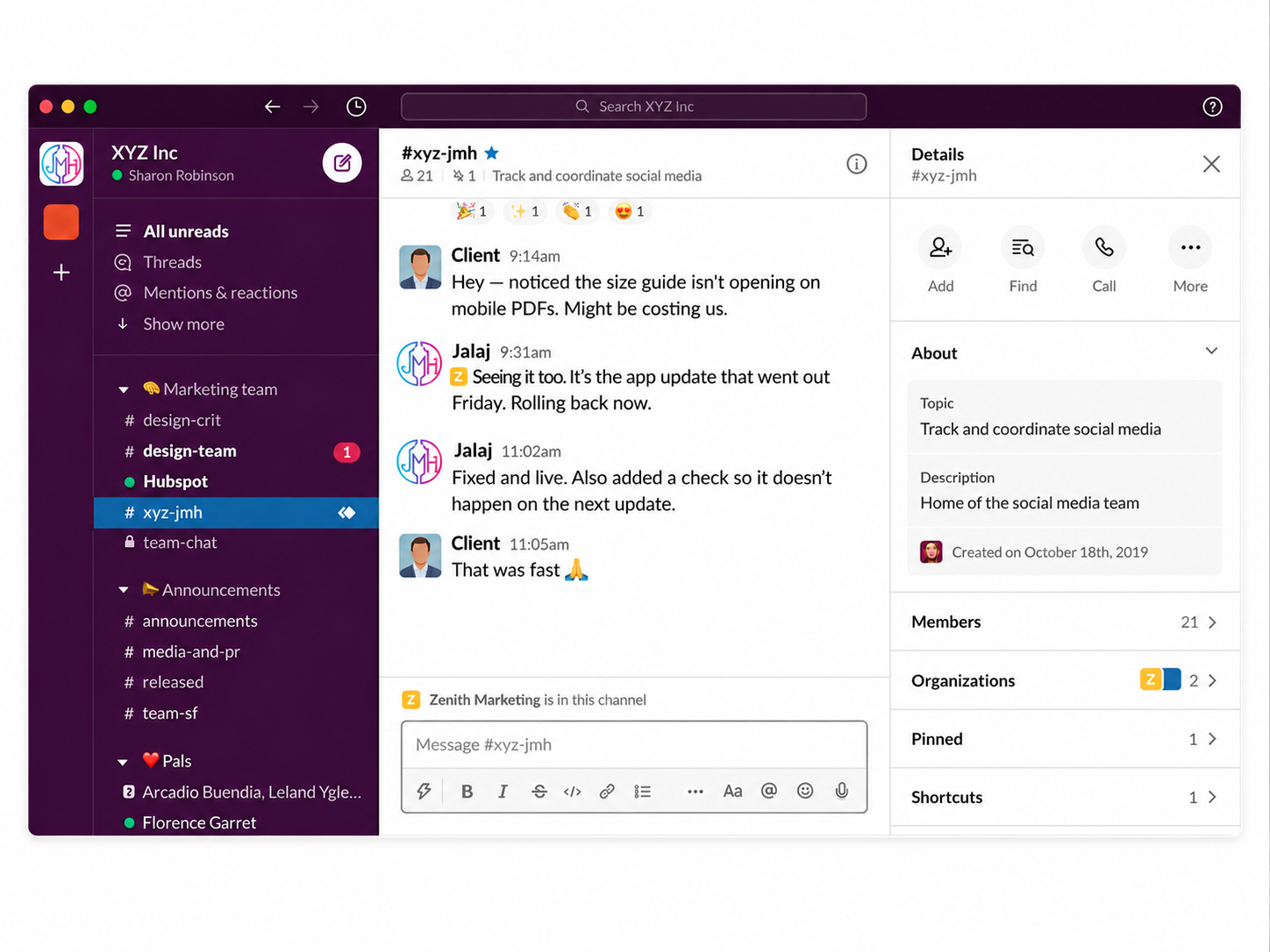Open the Pinned items row
1270x952 pixels.
point(1065,739)
